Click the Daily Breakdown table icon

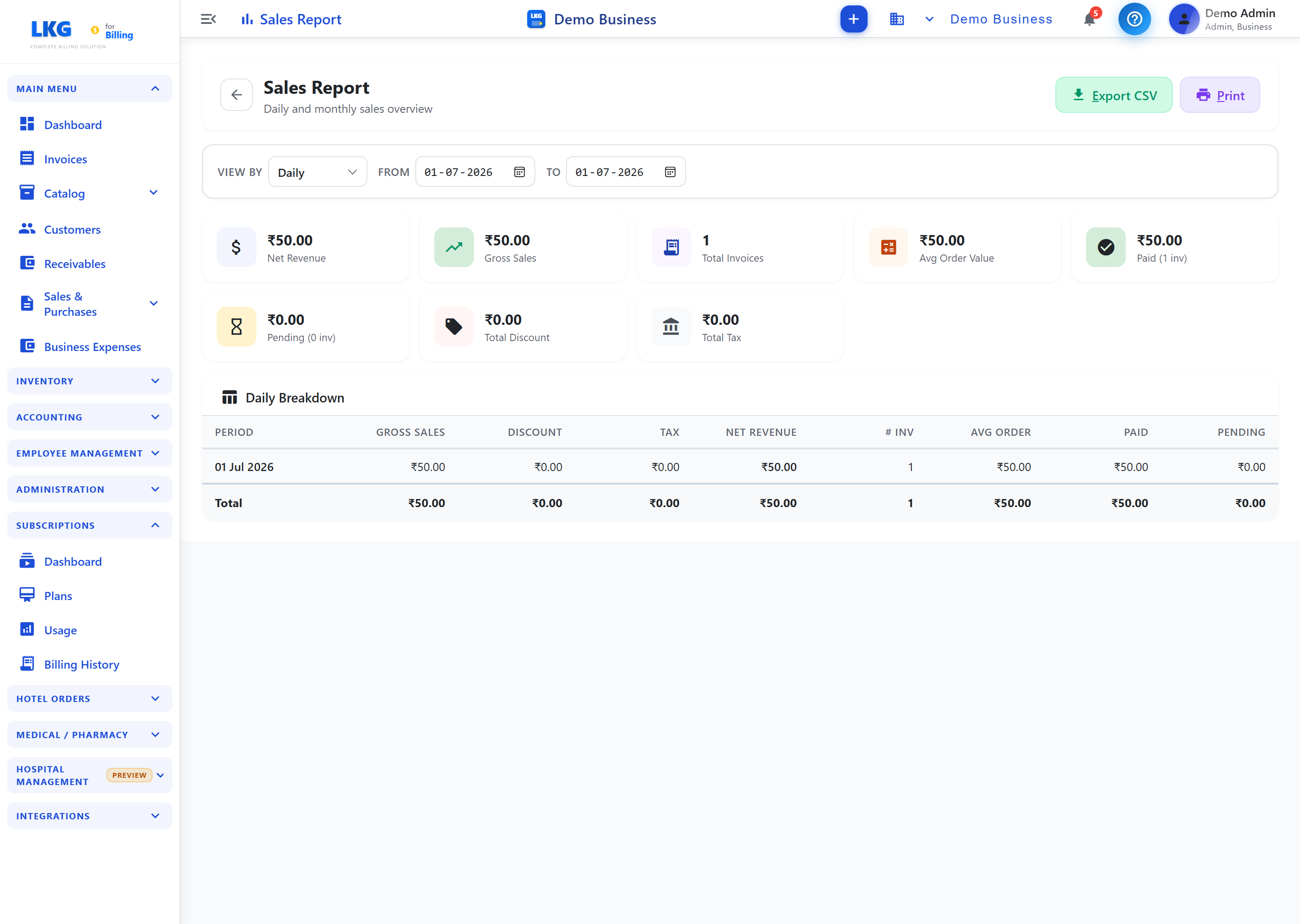point(229,397)
